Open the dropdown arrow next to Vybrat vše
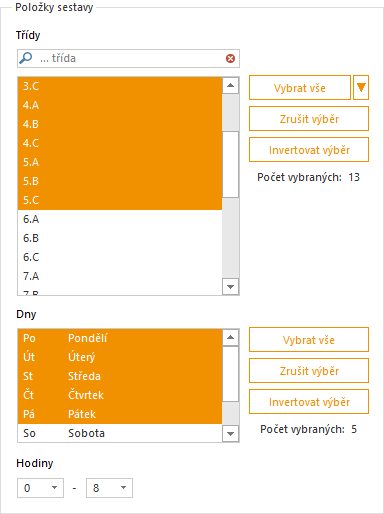384x514 pixels. tap(361, 88)
